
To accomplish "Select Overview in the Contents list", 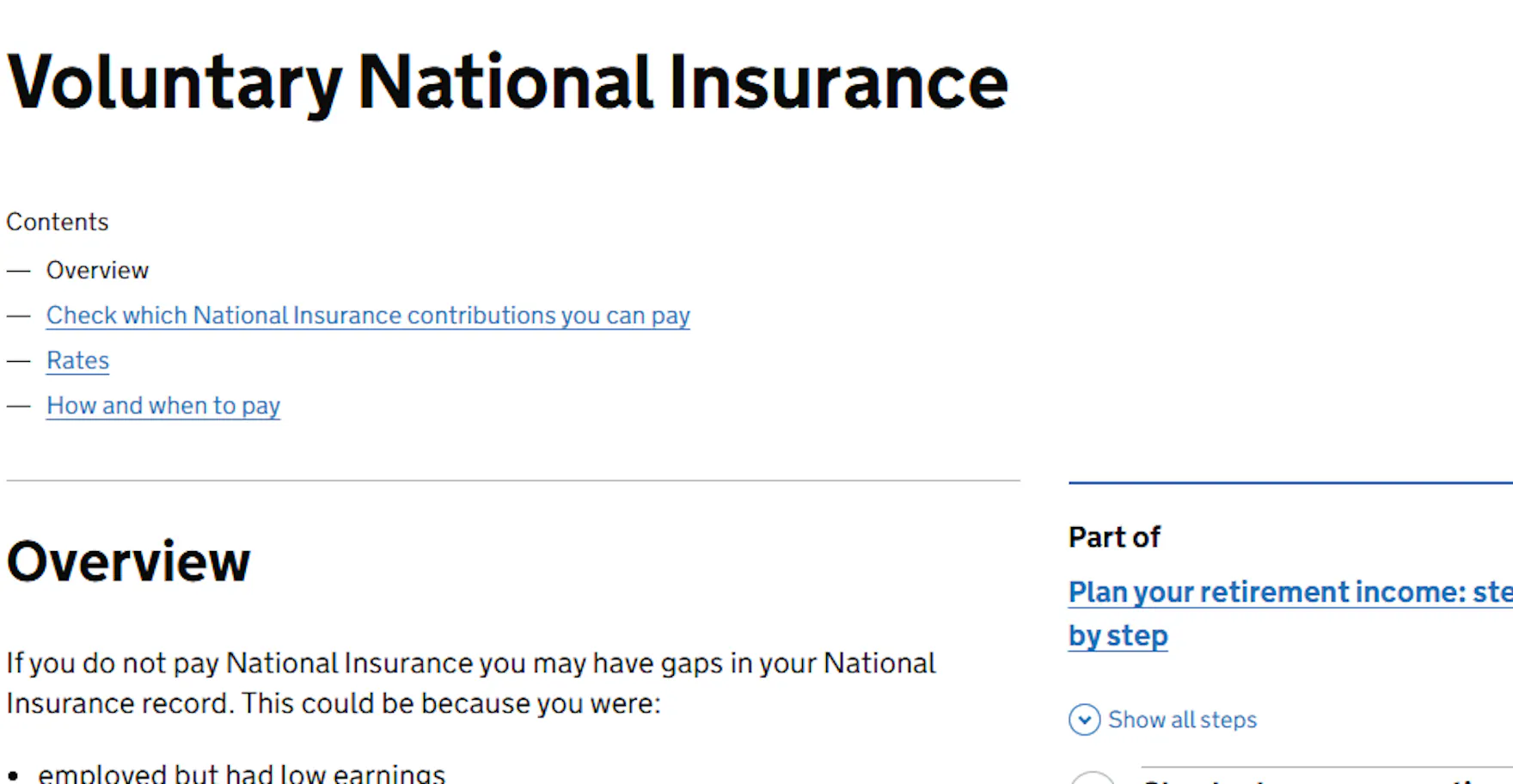I will pyautogui.click(x=97, y=269).
